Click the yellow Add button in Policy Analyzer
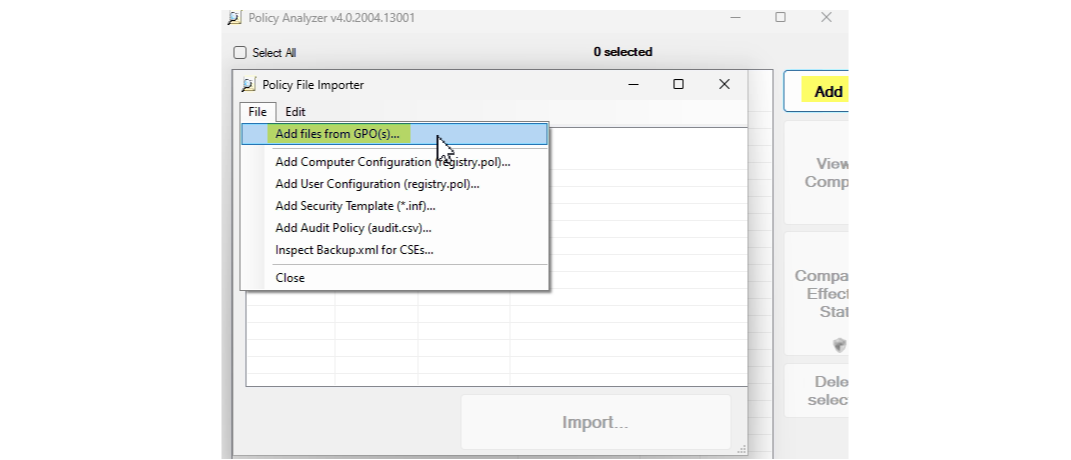 [x=816, y=91]
